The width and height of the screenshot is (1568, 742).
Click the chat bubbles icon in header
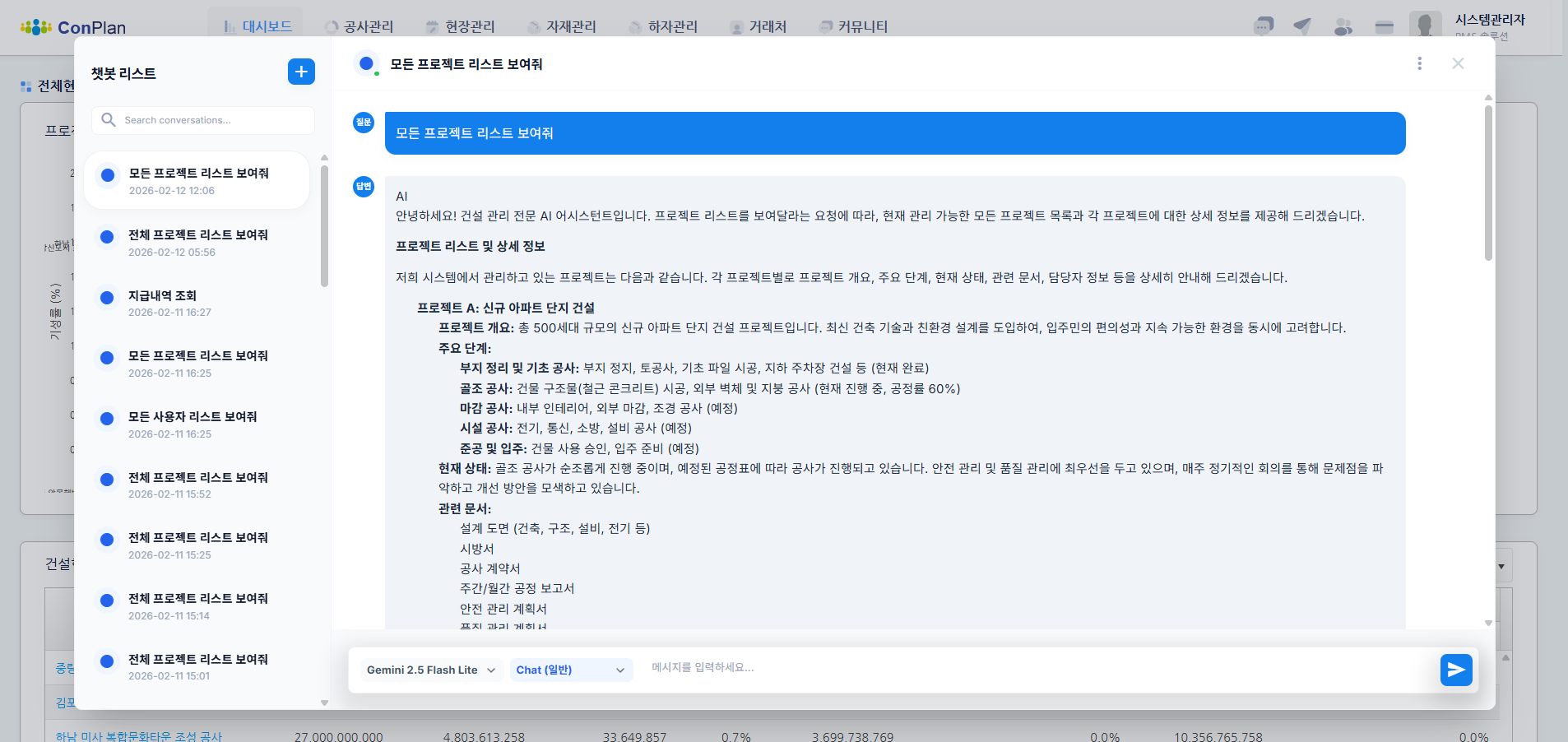[x=1264, y=26]
